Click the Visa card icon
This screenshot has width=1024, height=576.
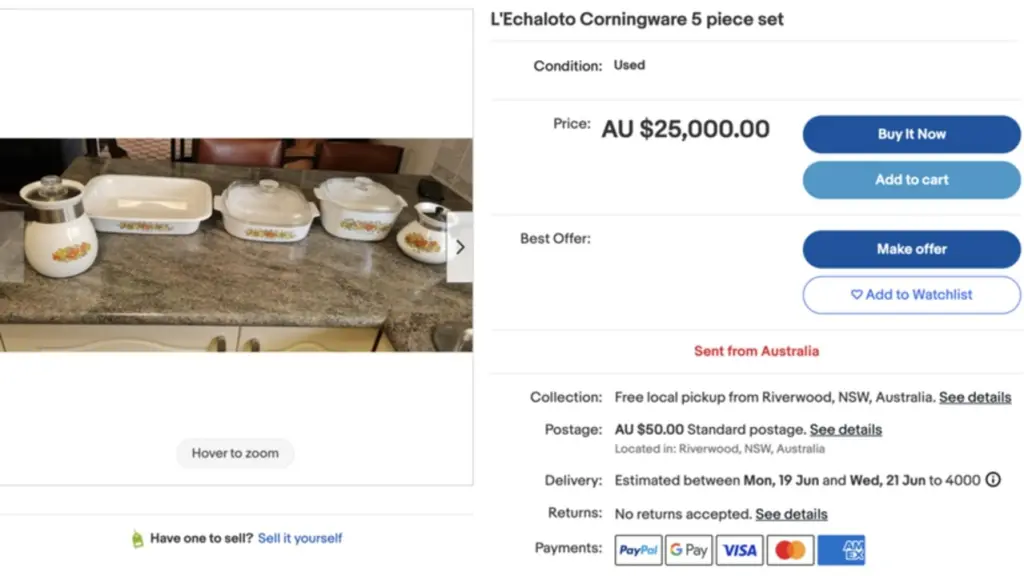739,550
